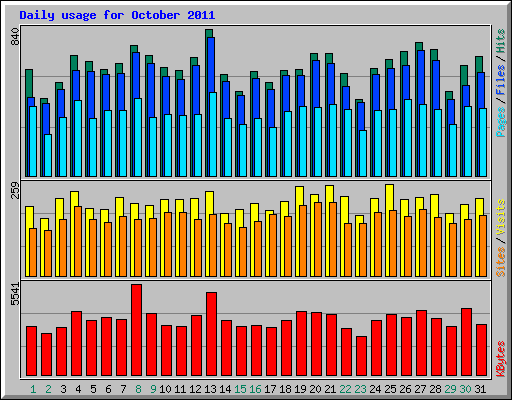Screen dimensions: 512x400
Task: Click the orange Sites bar for day 20
Action: [x=318, y=239]
